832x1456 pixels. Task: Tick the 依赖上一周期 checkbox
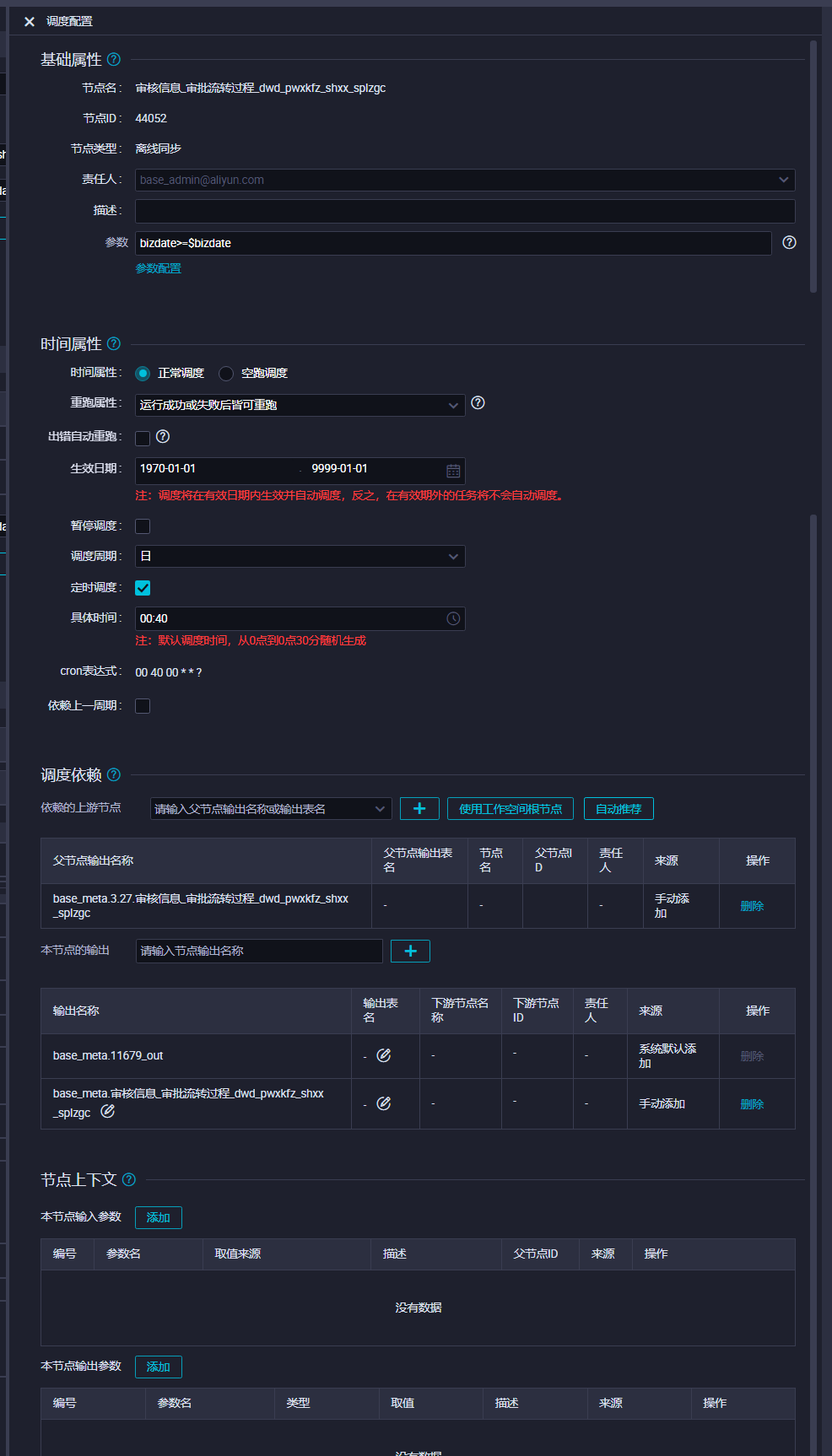[x=143, y=706]
